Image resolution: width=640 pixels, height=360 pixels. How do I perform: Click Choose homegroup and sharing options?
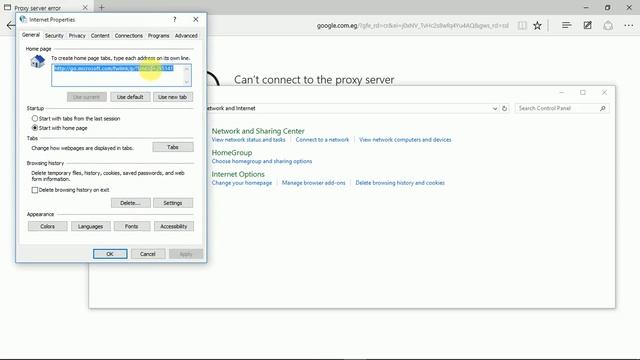click(262, 161)
